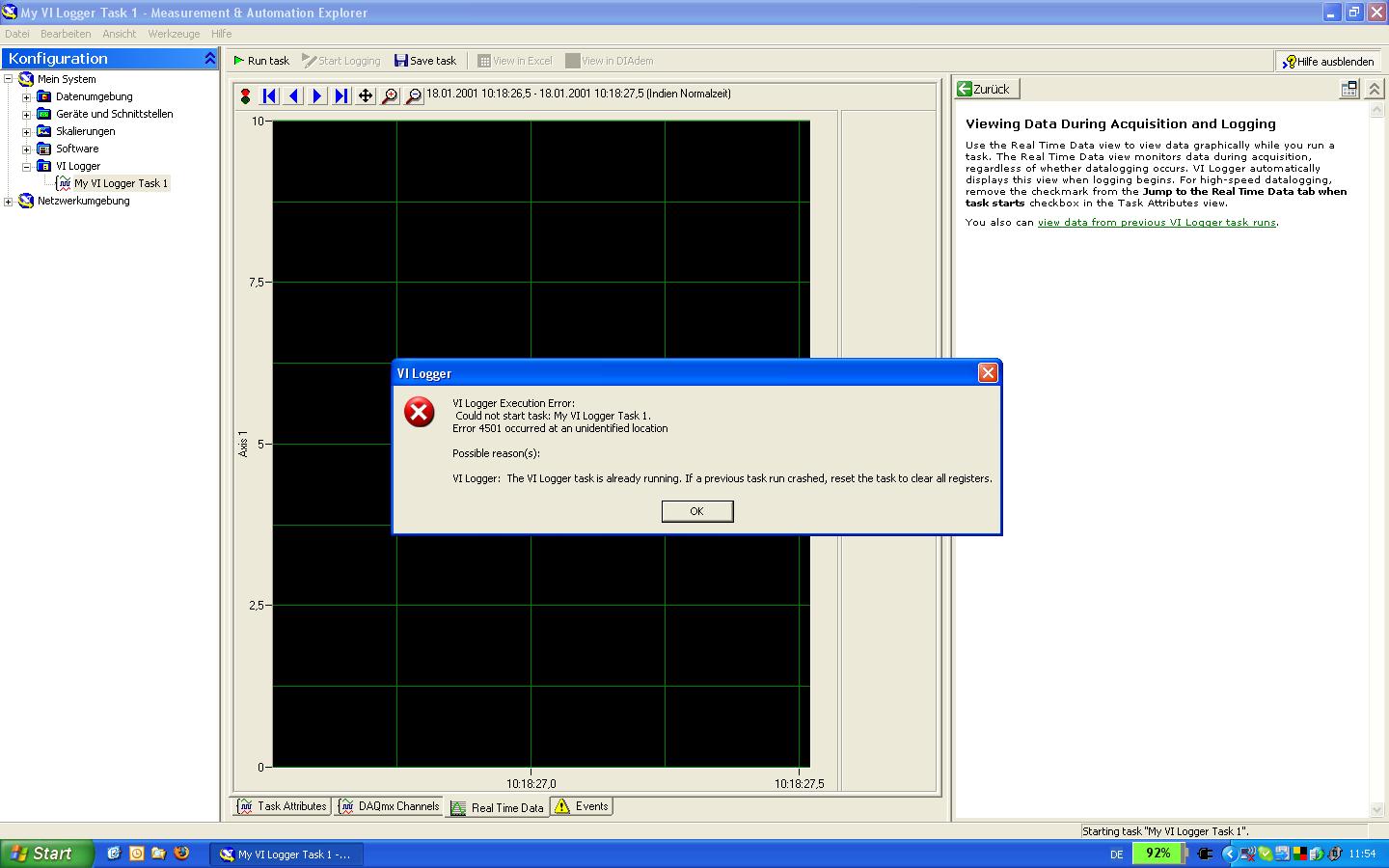
Task: Open the Ansicht menu
Action: click(120, 34)
